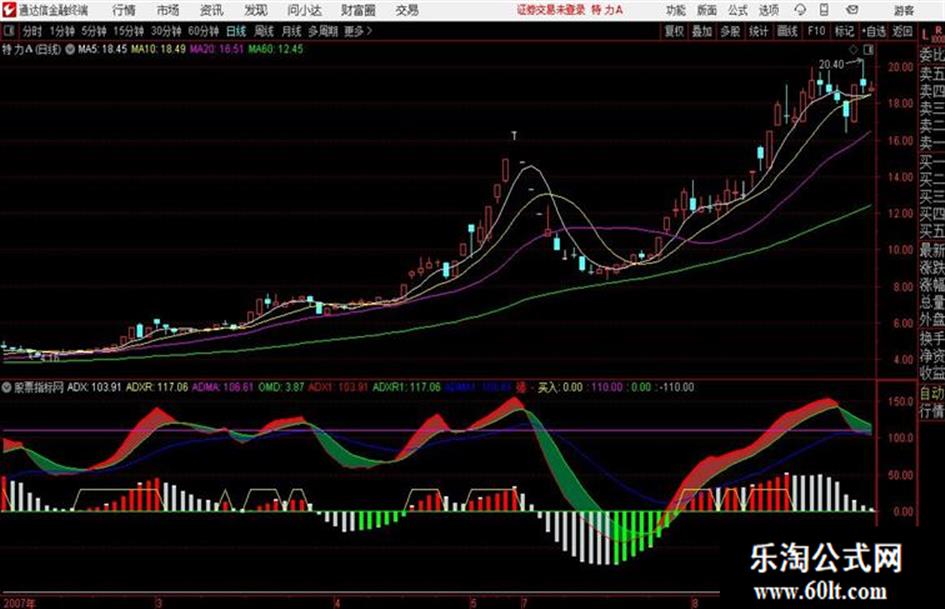This screenshot has width=945, height=609.
Task: Switch to 5分钟 chart period
Action: point(94,31)
